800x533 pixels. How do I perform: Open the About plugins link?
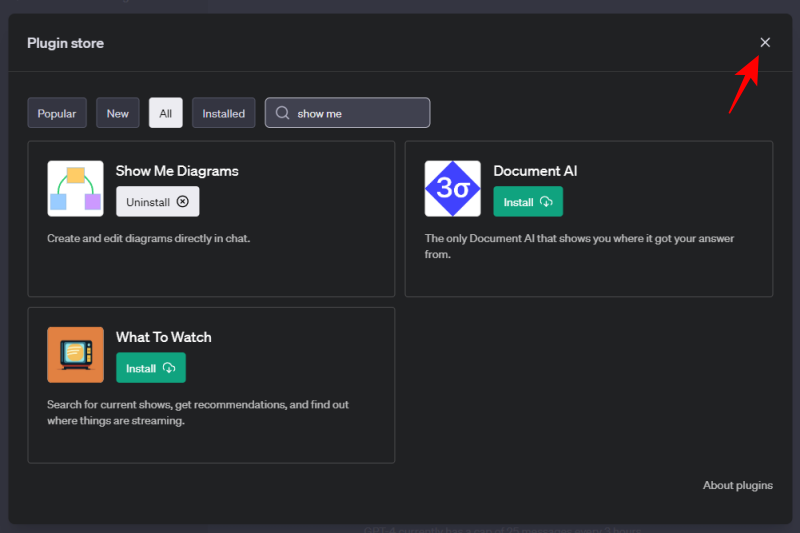737,485
